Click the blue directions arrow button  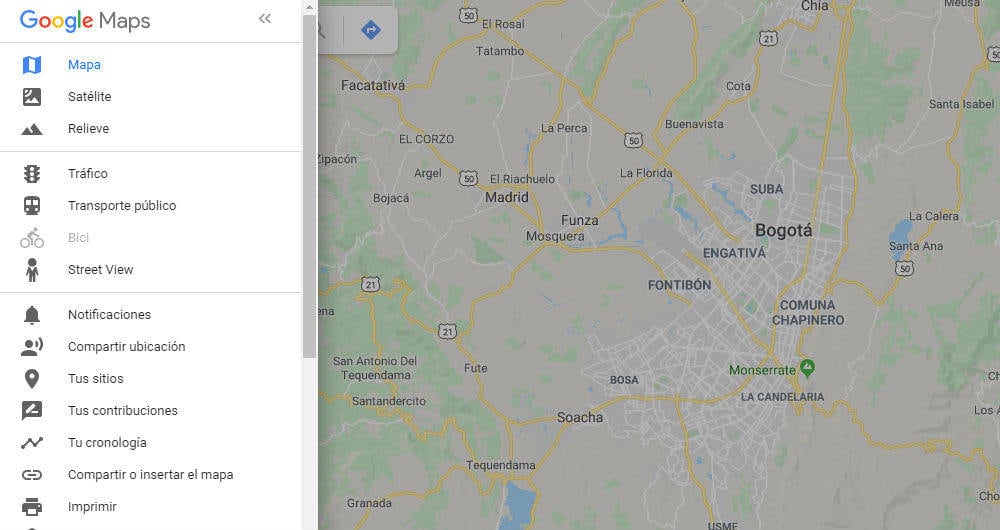(371, 29)
